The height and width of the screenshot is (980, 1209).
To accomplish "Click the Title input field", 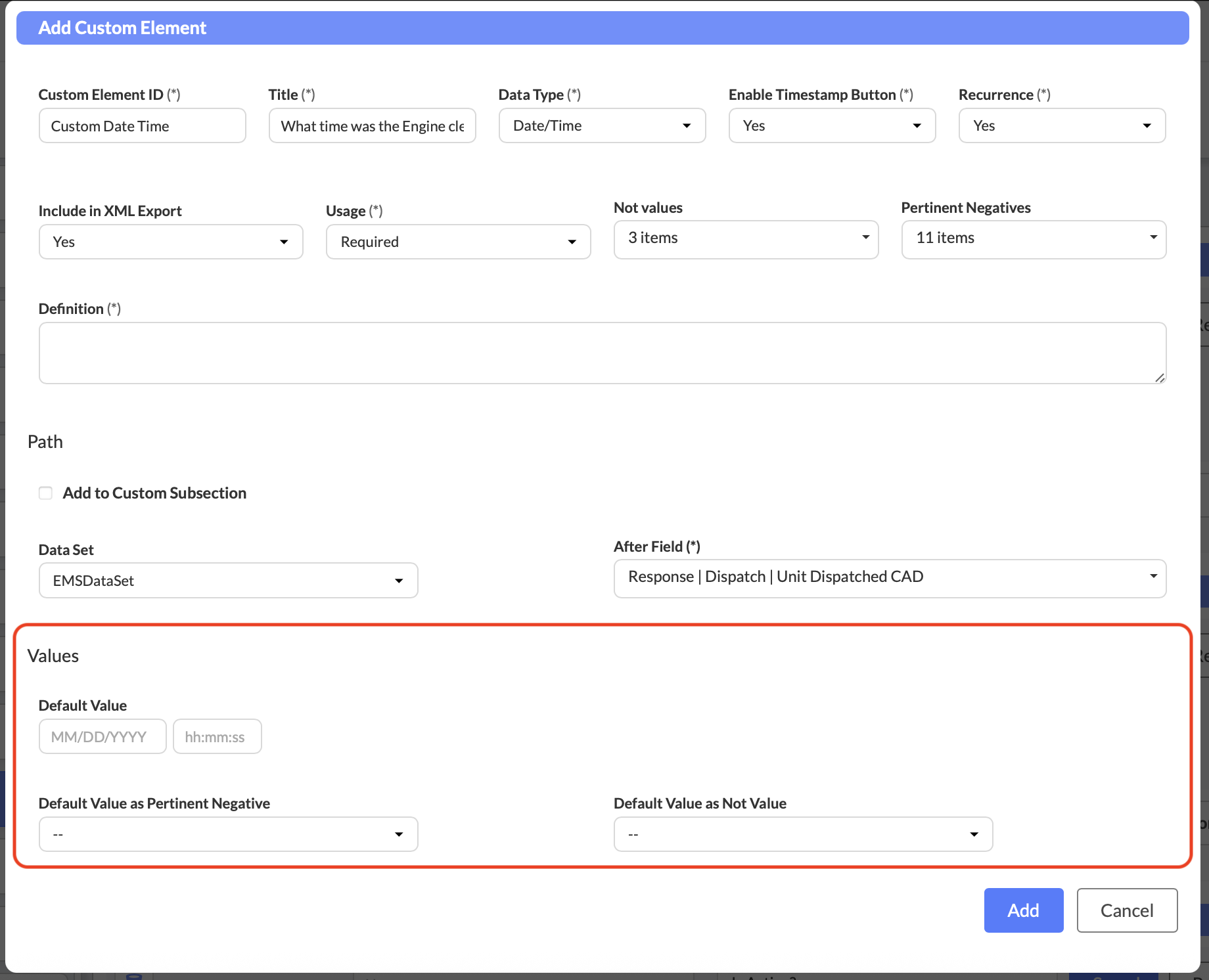I will [x=372, y=126].
